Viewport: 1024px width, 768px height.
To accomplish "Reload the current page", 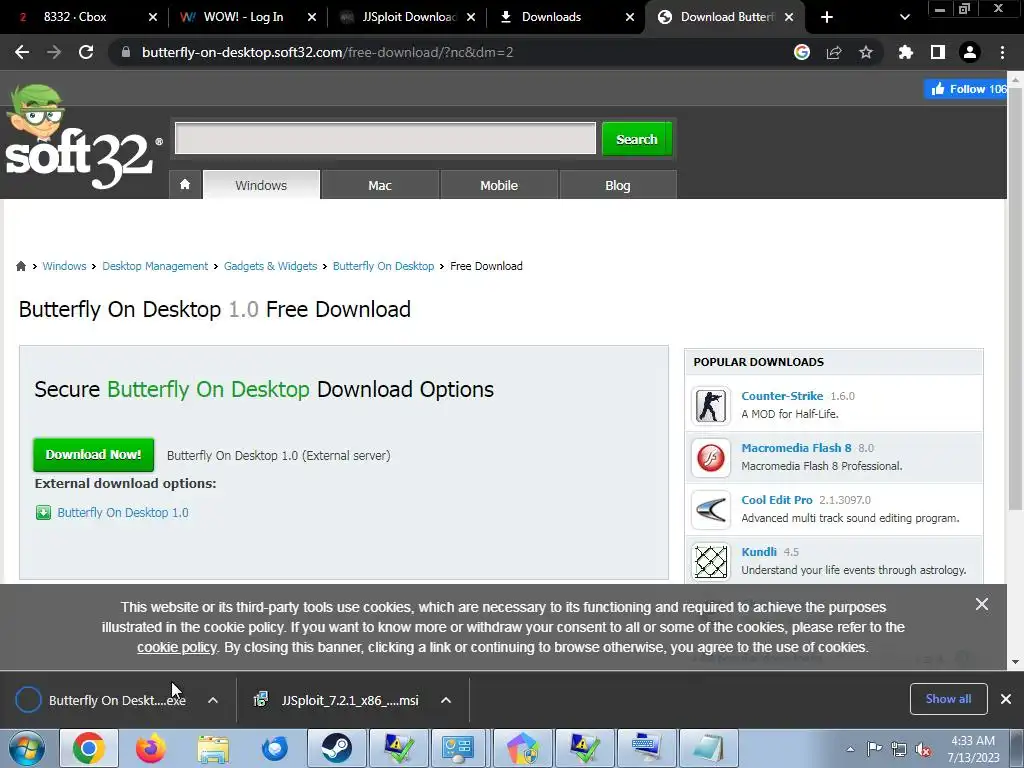I will [x=86, y=52].
